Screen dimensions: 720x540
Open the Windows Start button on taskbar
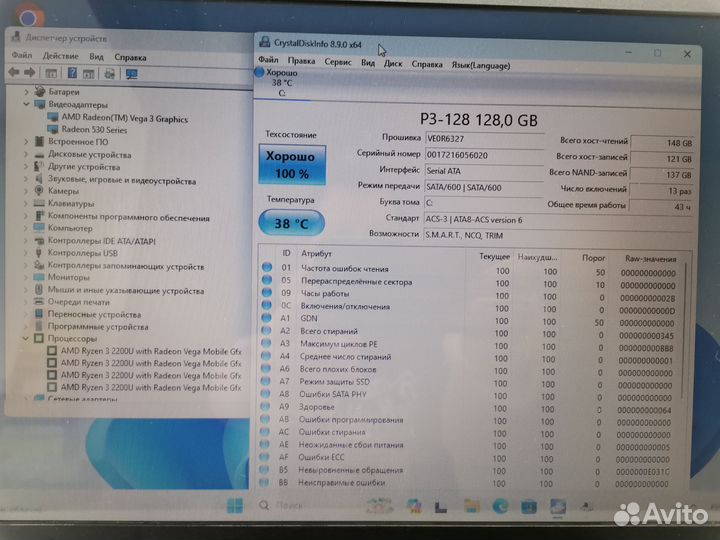(x=235, y=506)
